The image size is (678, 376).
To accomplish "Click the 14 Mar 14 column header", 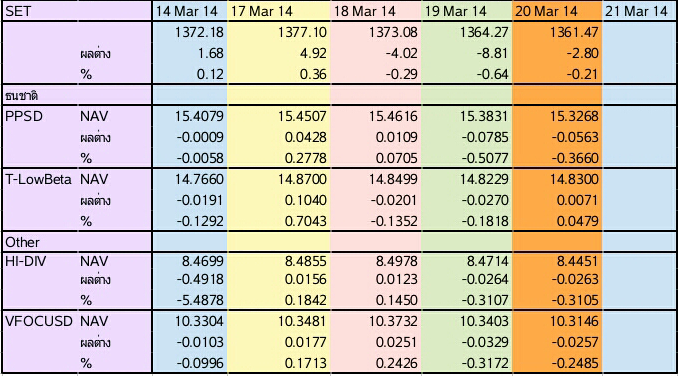I will click(x=186, y=11).
